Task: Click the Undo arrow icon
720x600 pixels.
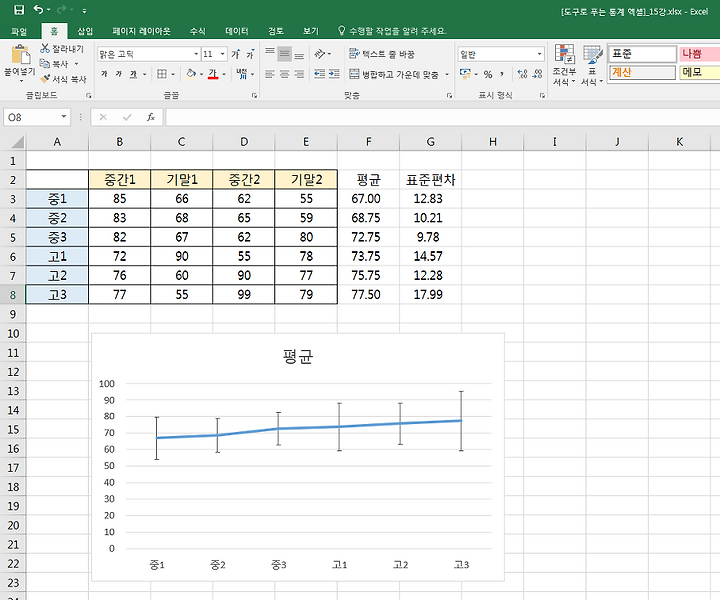Action: click(x=39, y=10)
